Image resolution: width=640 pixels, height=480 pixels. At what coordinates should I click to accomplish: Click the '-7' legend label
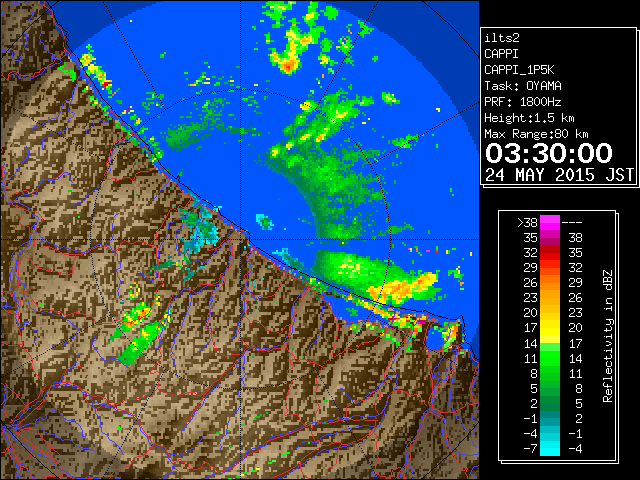click(530, 448)
